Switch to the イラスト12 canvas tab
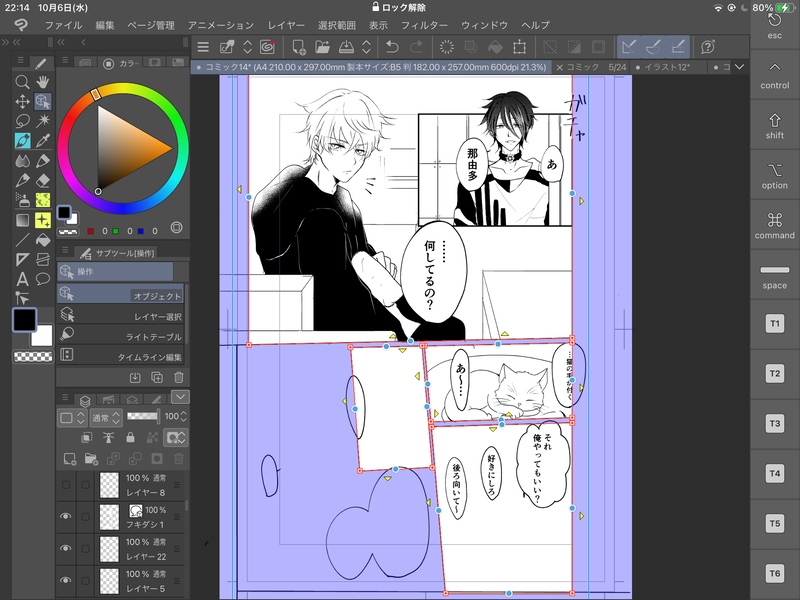Image resolution: width=800 pixels, height=600 pixels. pyautogui.click(x=668, y=67)
